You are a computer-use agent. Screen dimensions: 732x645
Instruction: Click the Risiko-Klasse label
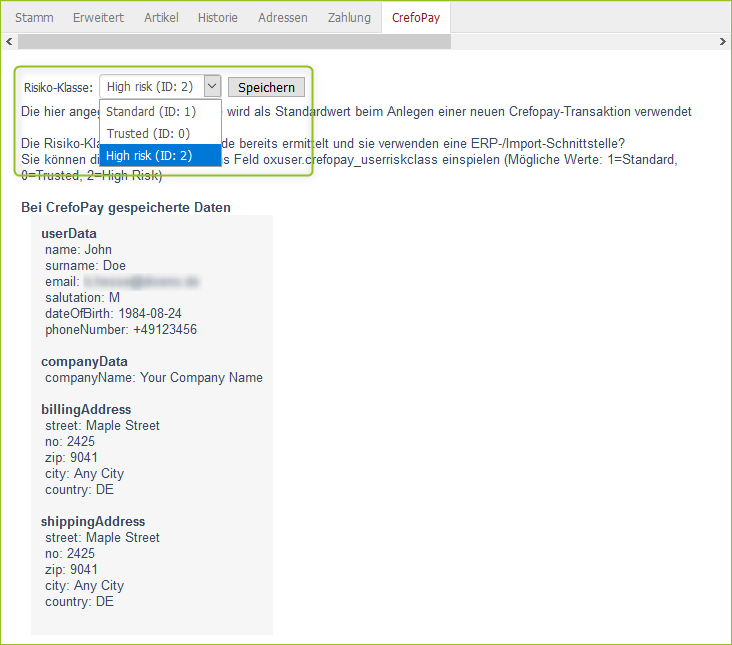click(x=58, y=87)
